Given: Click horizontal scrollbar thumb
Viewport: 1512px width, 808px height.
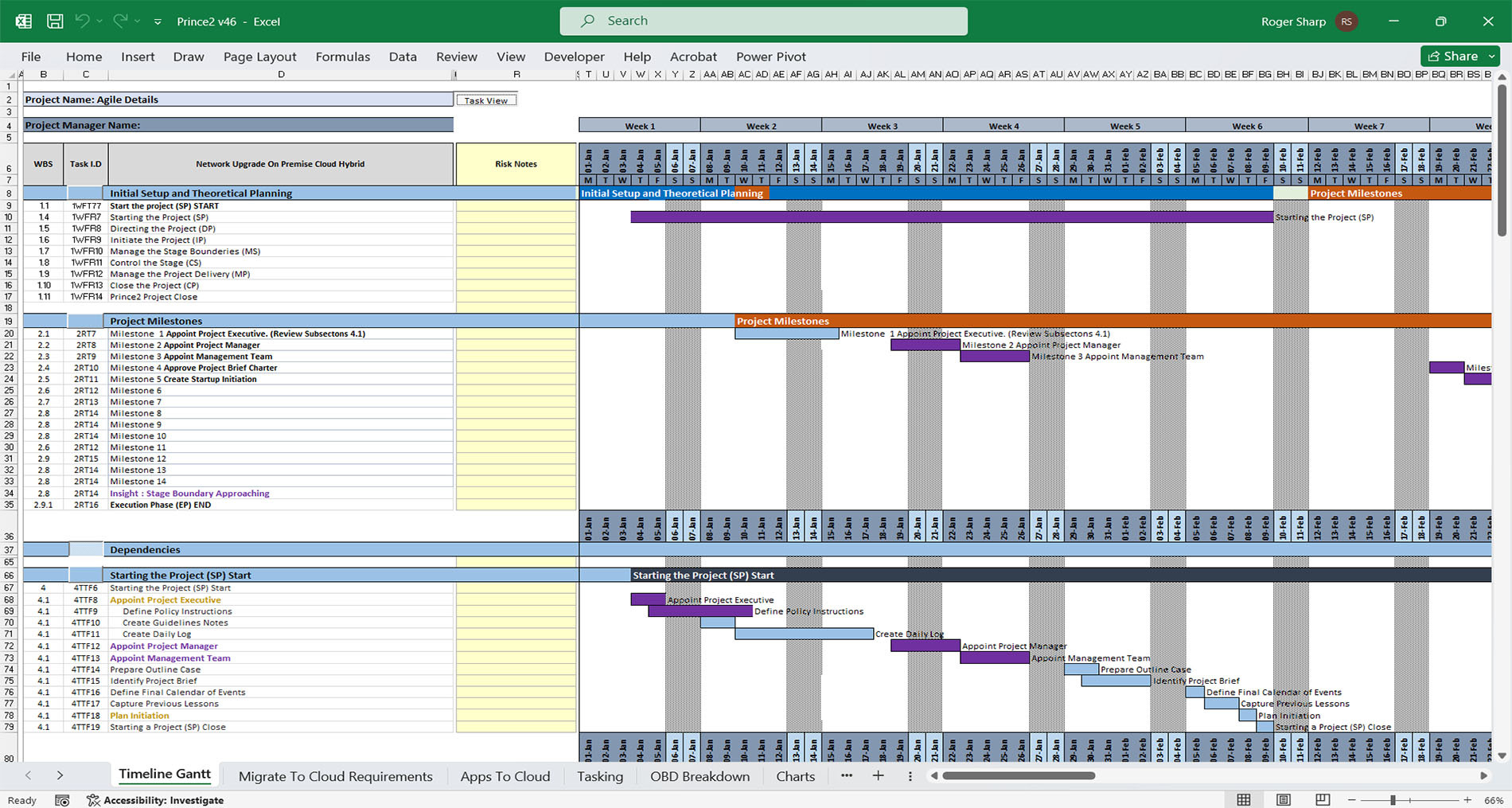Looking at the screenshot, I should [1019, 775].
